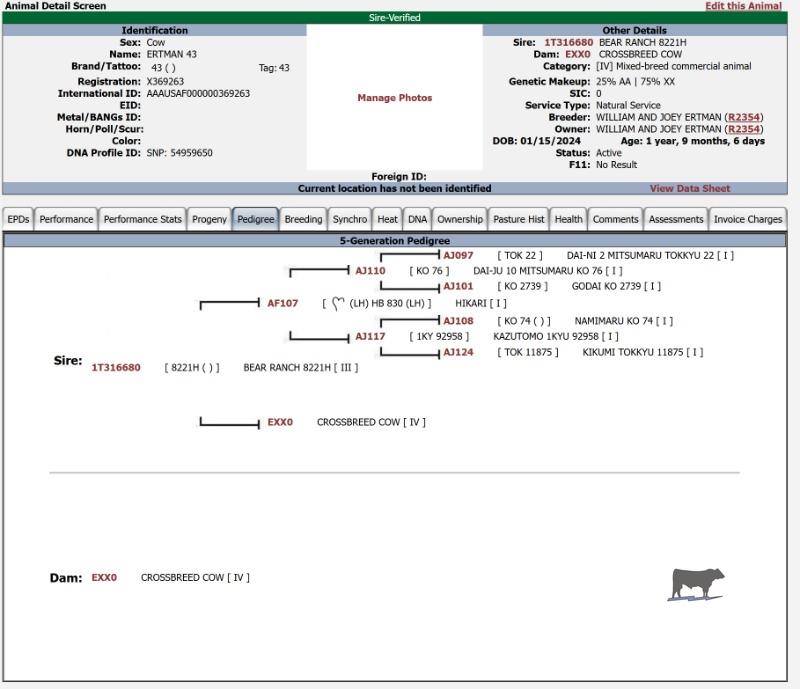Open sire 1T316680 in Other Details
The width and height of the screenshot is (800, 689).
click(x=568, y=43)
